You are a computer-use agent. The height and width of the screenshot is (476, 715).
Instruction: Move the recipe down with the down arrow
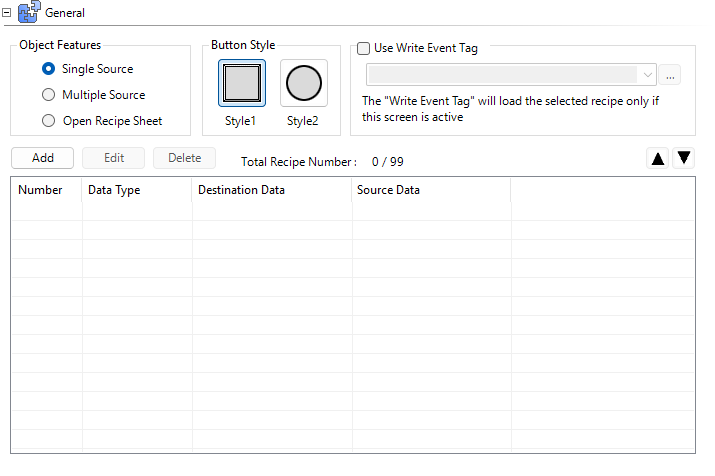tap(684, 158)
